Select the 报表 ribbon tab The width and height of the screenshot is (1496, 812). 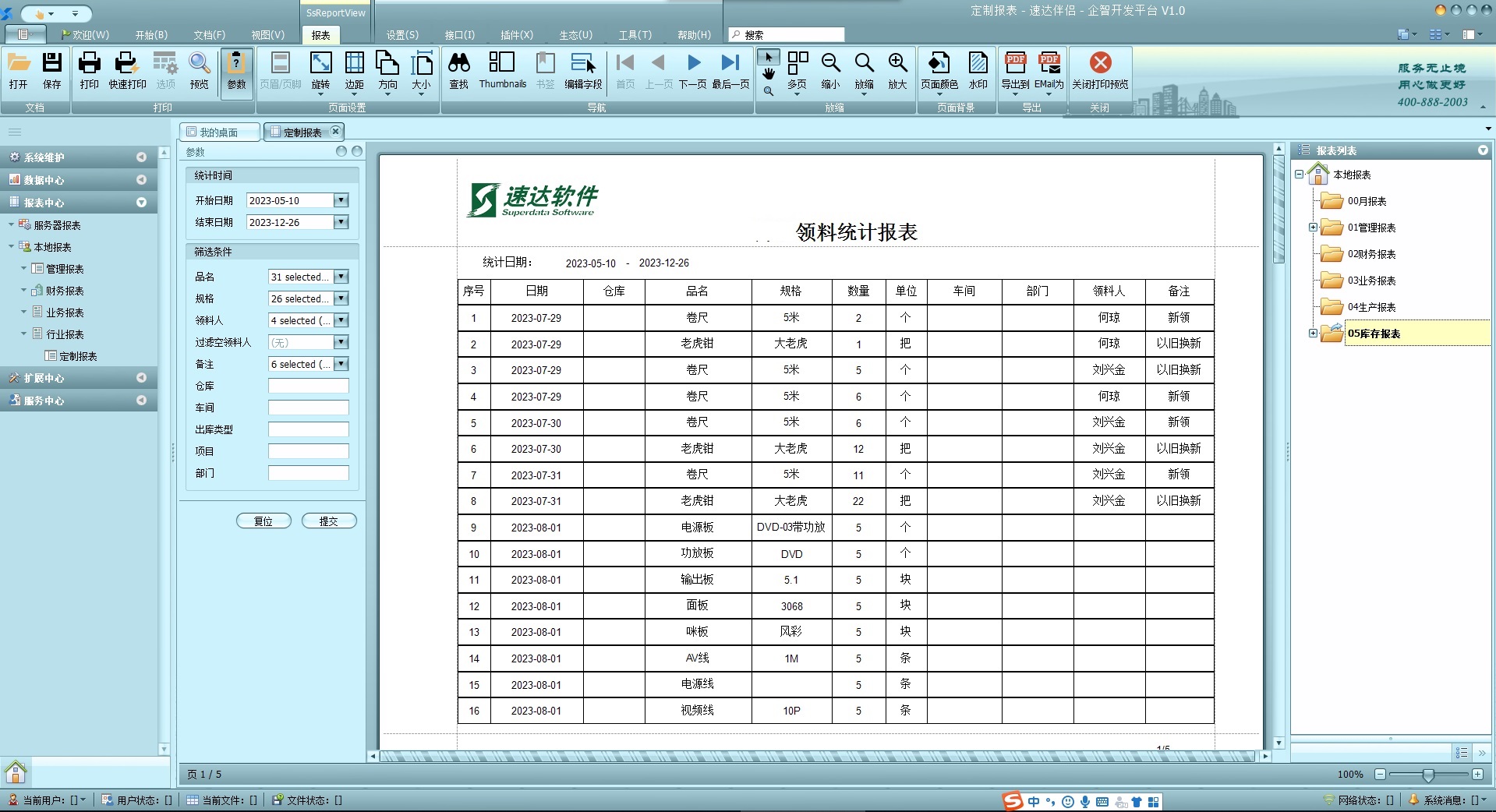320,35
